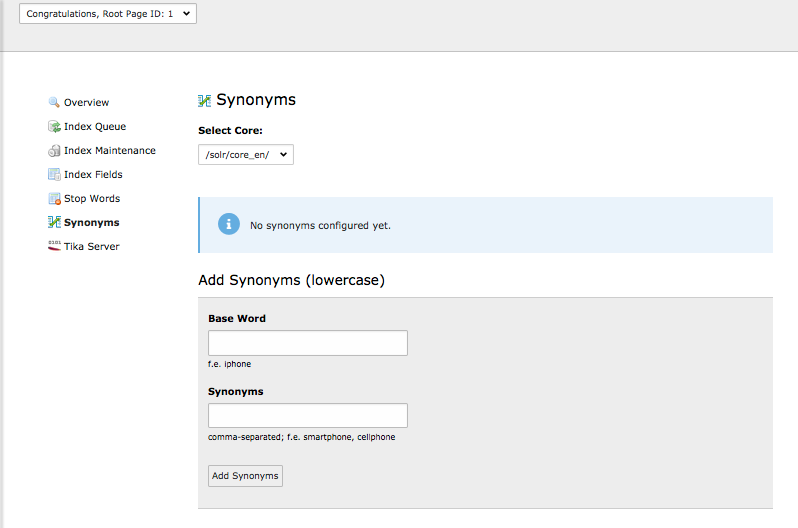The width and height of the screenshot is (798, 528).
Task: Click the Index Queue icon
Action: [54, 127]
